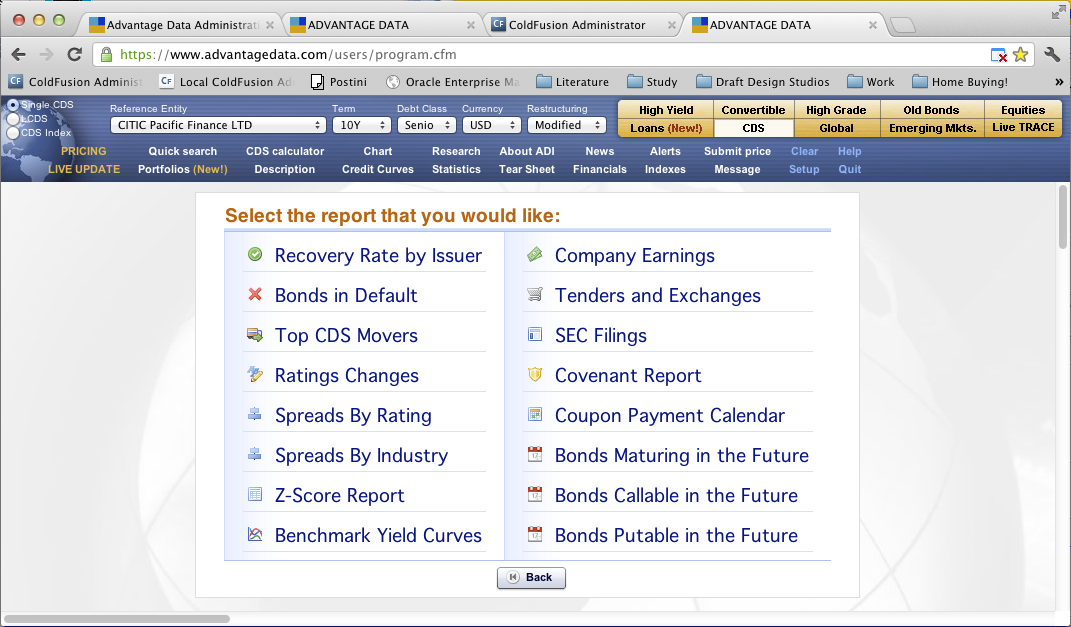
Task: Reload the page with the refresh icon
Action: click(74, 55)
